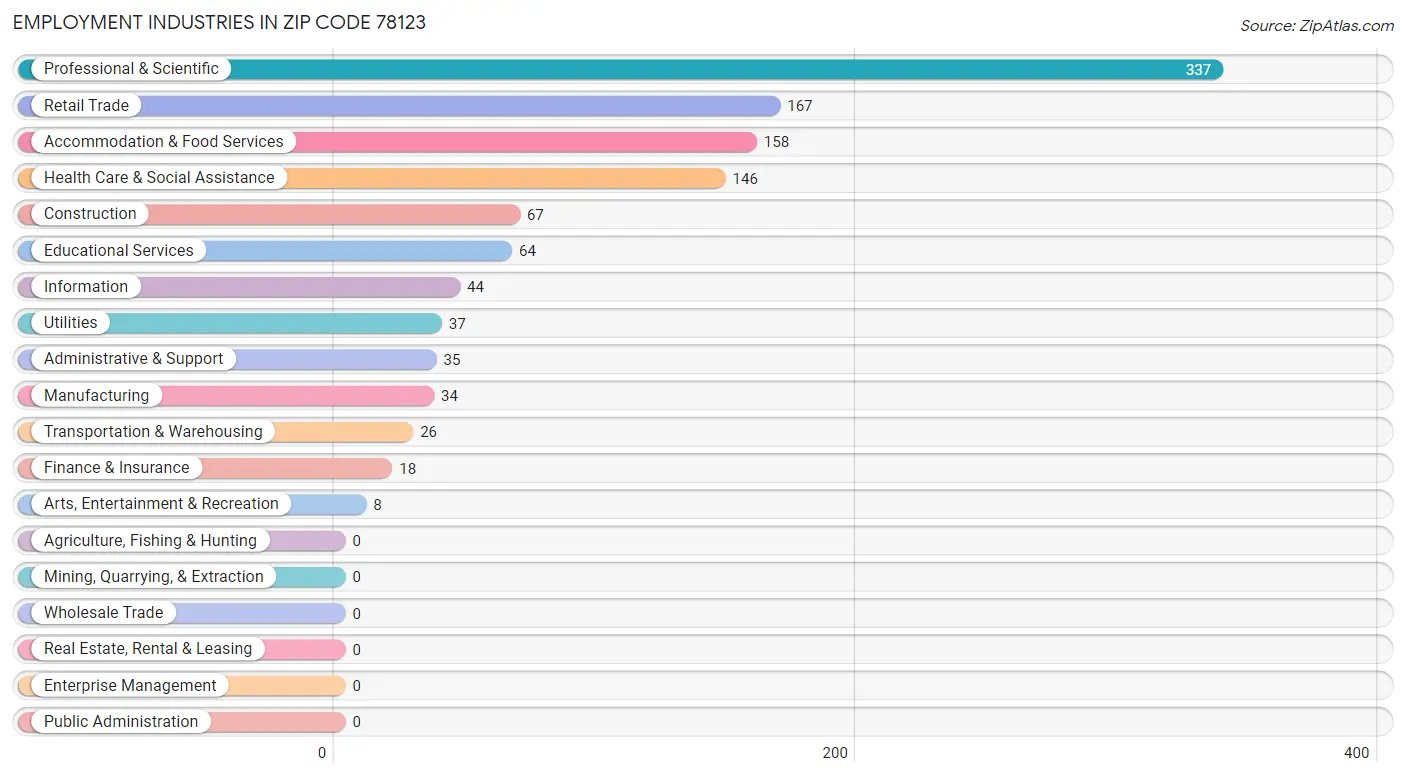Click the Mining, Quarrying, & Extraction label

point(154,576)
